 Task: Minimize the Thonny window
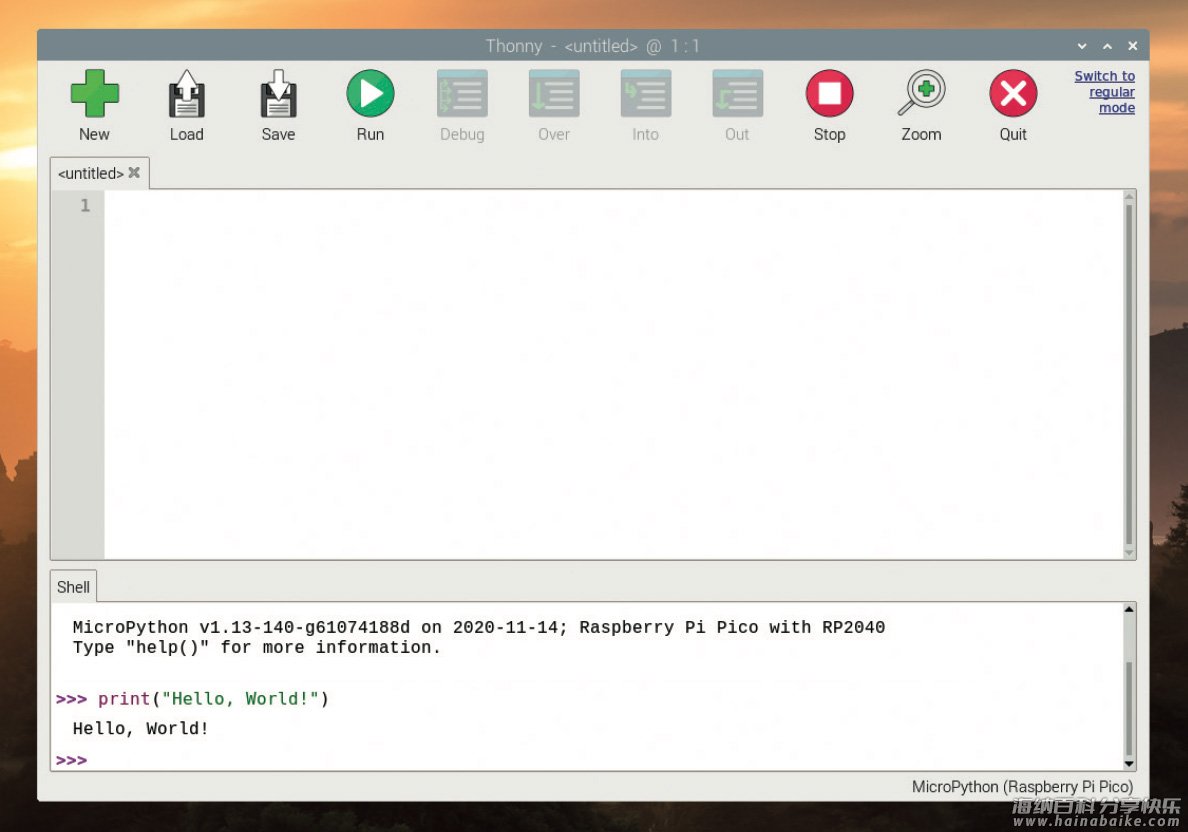pyautogui.click(x=1082, y=46)
